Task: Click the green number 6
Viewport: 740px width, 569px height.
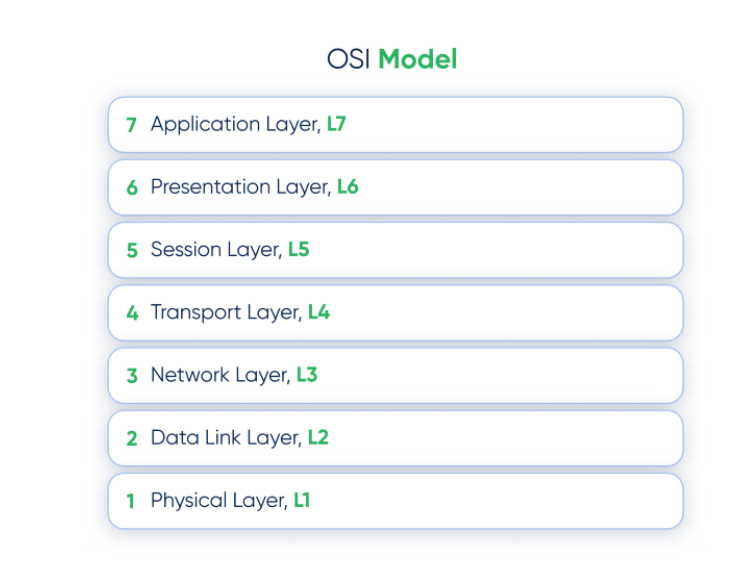Action: coord(132,188)
